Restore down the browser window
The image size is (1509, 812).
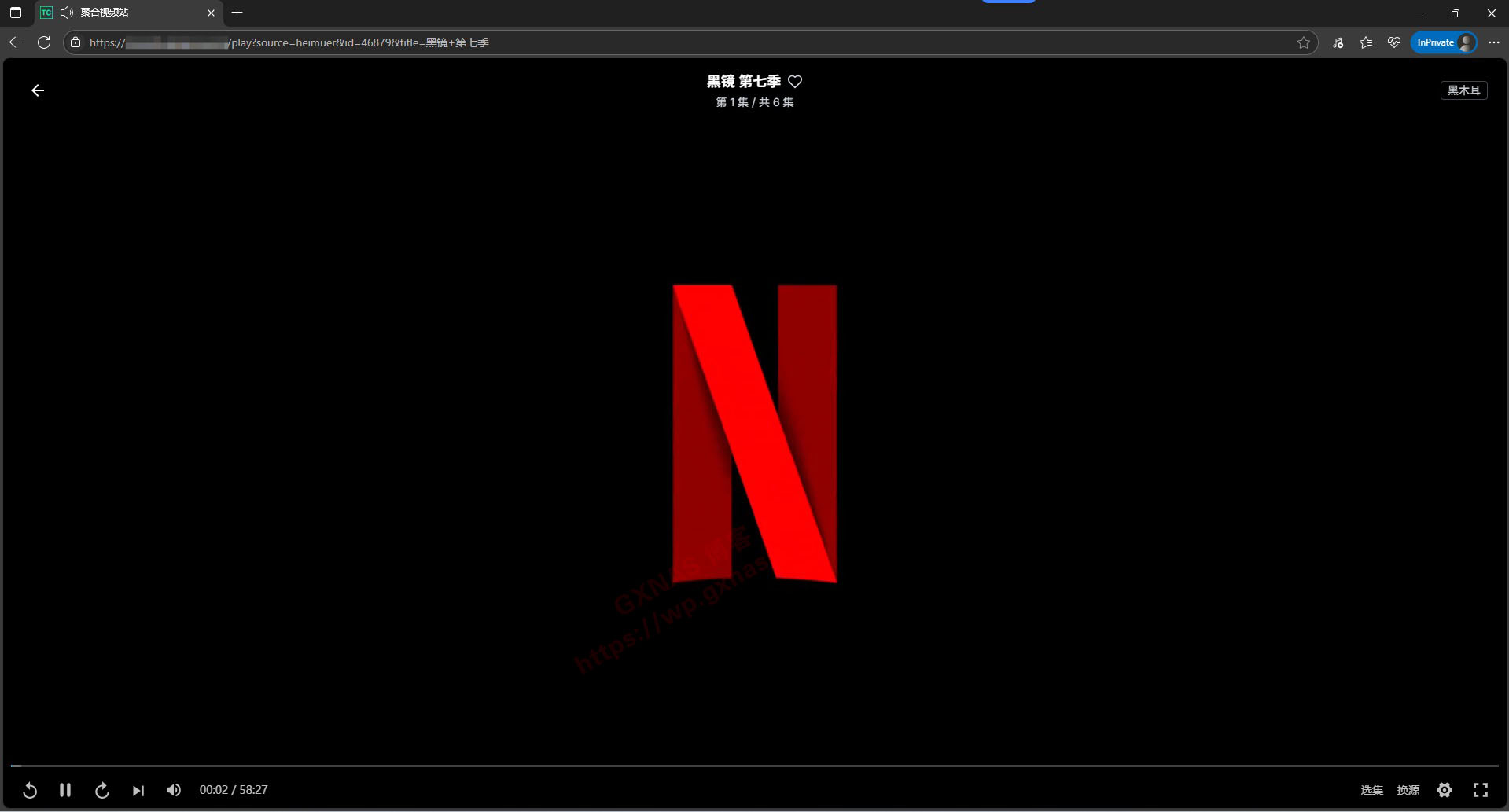[1456, 13]
